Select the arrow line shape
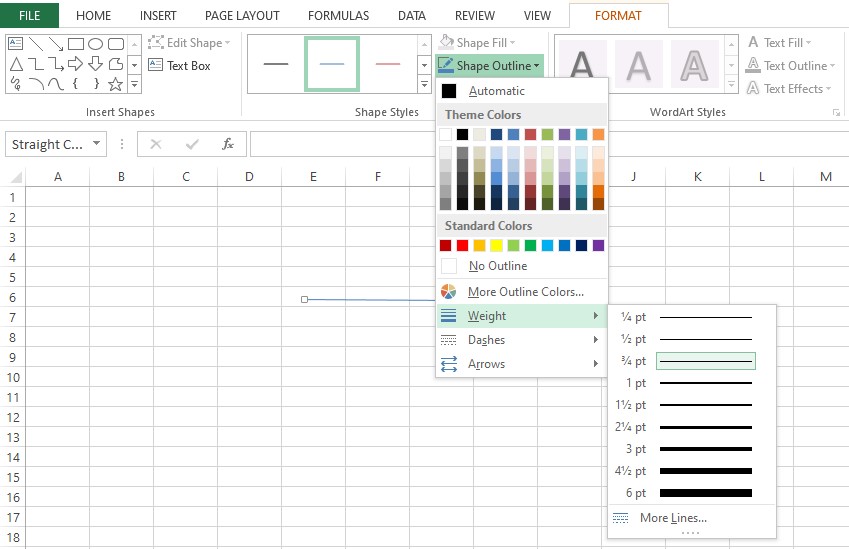This screenshot has width=849, height=549. click(56, 43)
